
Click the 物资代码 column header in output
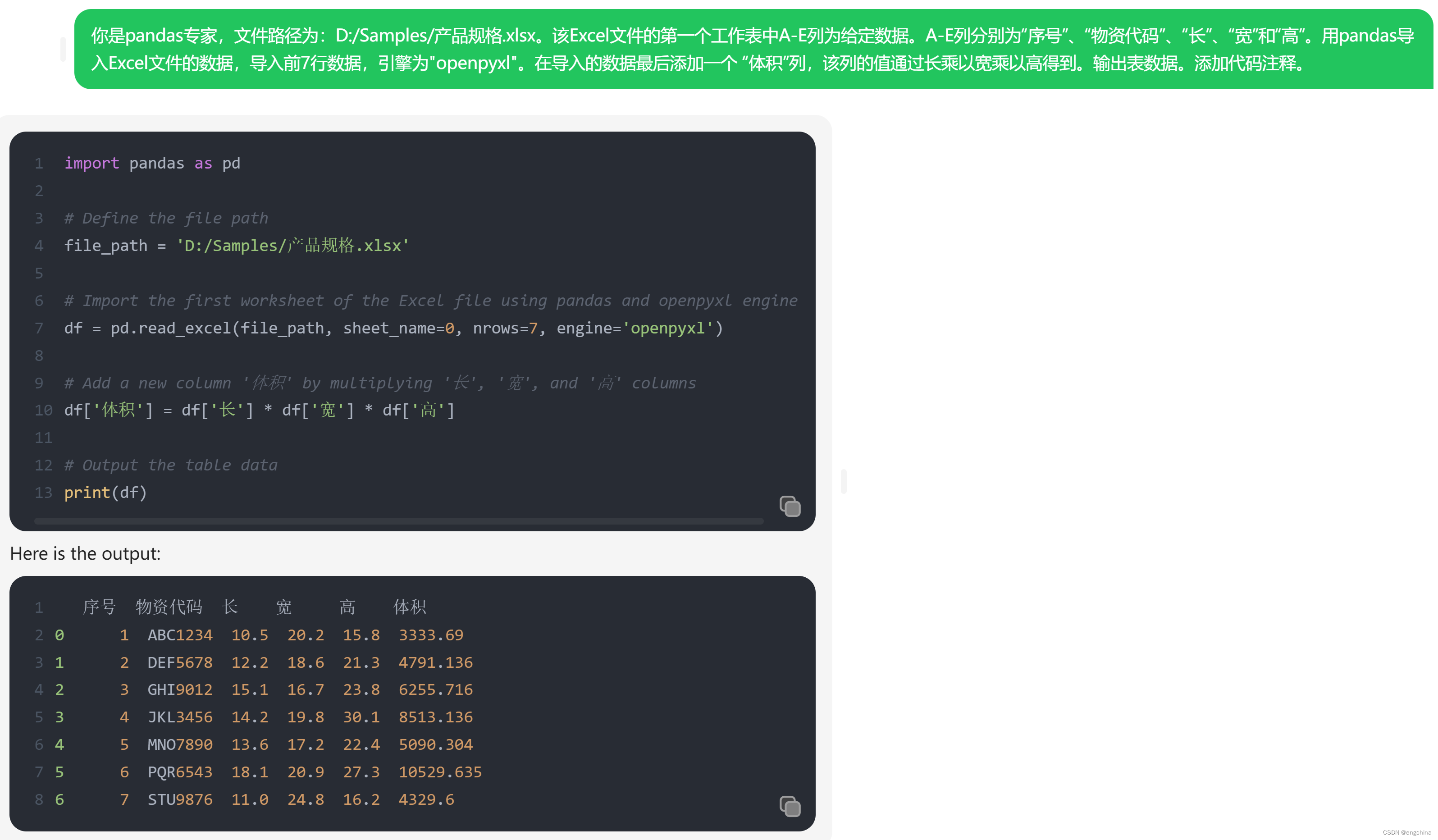[169, 607]
